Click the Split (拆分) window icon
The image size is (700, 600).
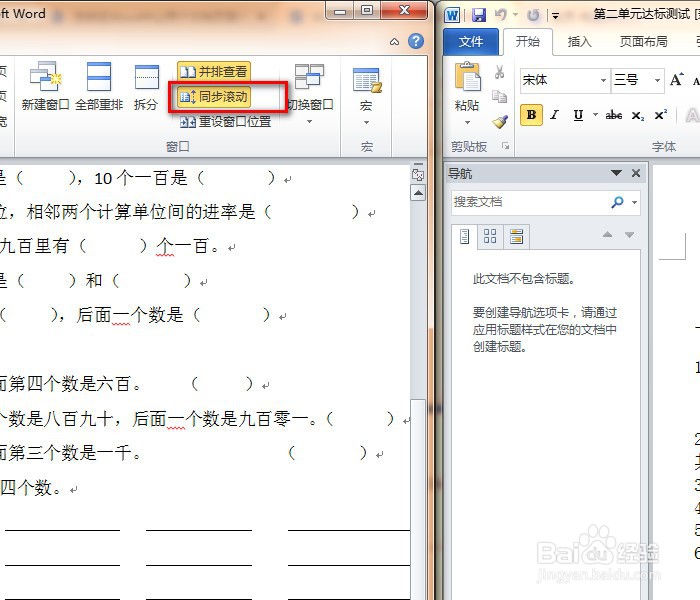click(146, 77)
